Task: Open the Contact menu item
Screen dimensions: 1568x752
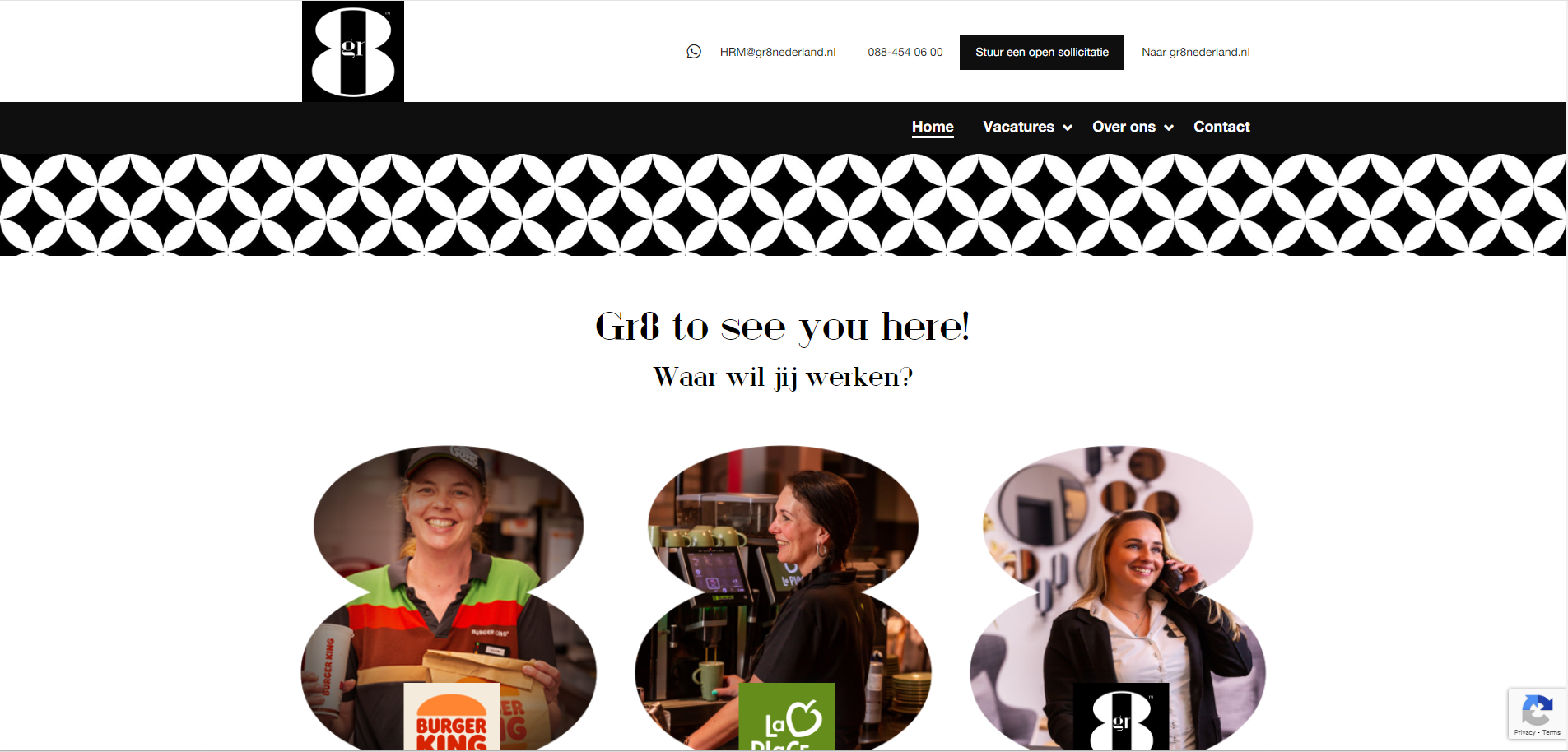Action: [x=1221, y=127]
